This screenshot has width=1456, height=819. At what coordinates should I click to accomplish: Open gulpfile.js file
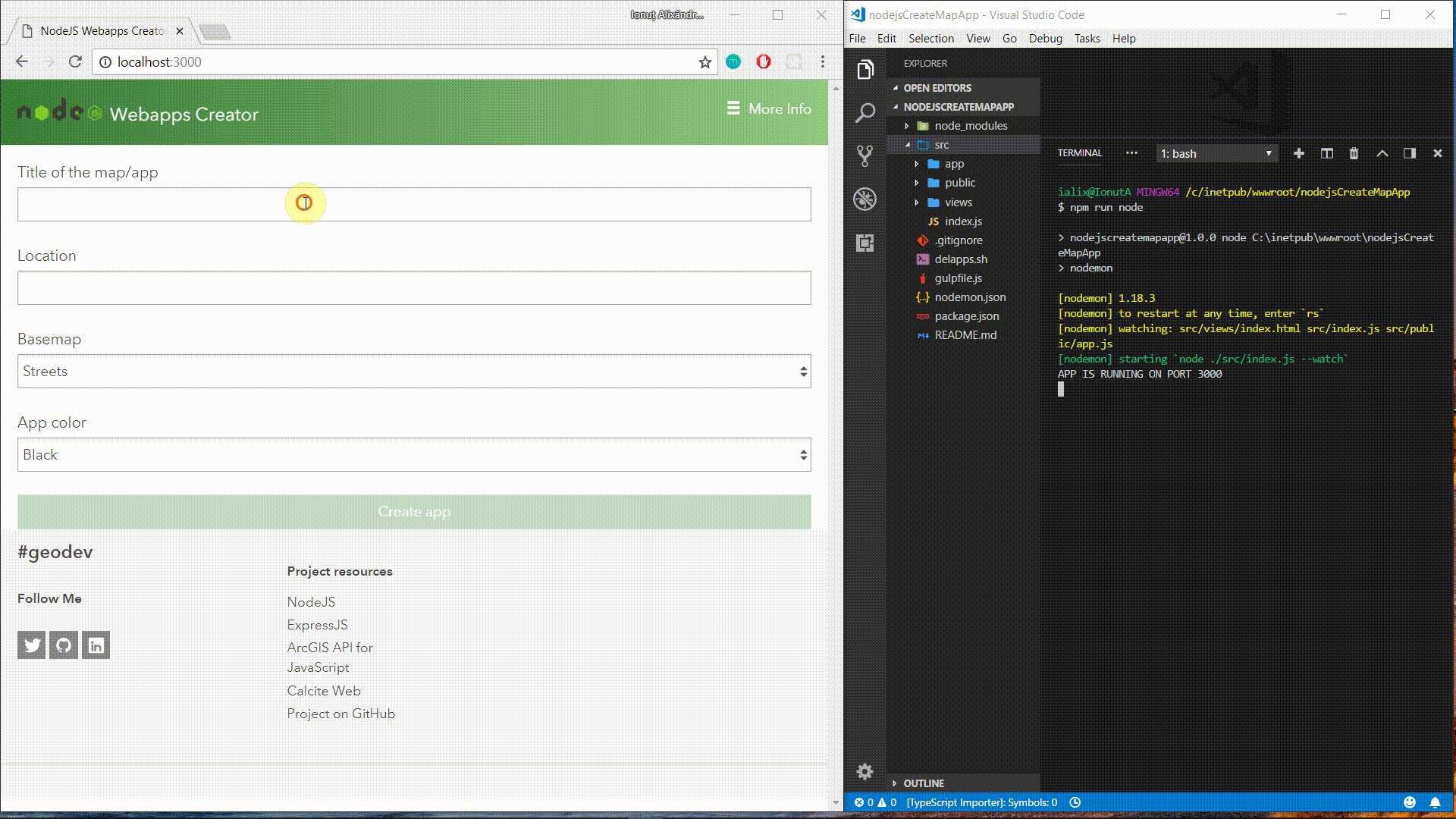pyautogui.click(x=963, y=278)
